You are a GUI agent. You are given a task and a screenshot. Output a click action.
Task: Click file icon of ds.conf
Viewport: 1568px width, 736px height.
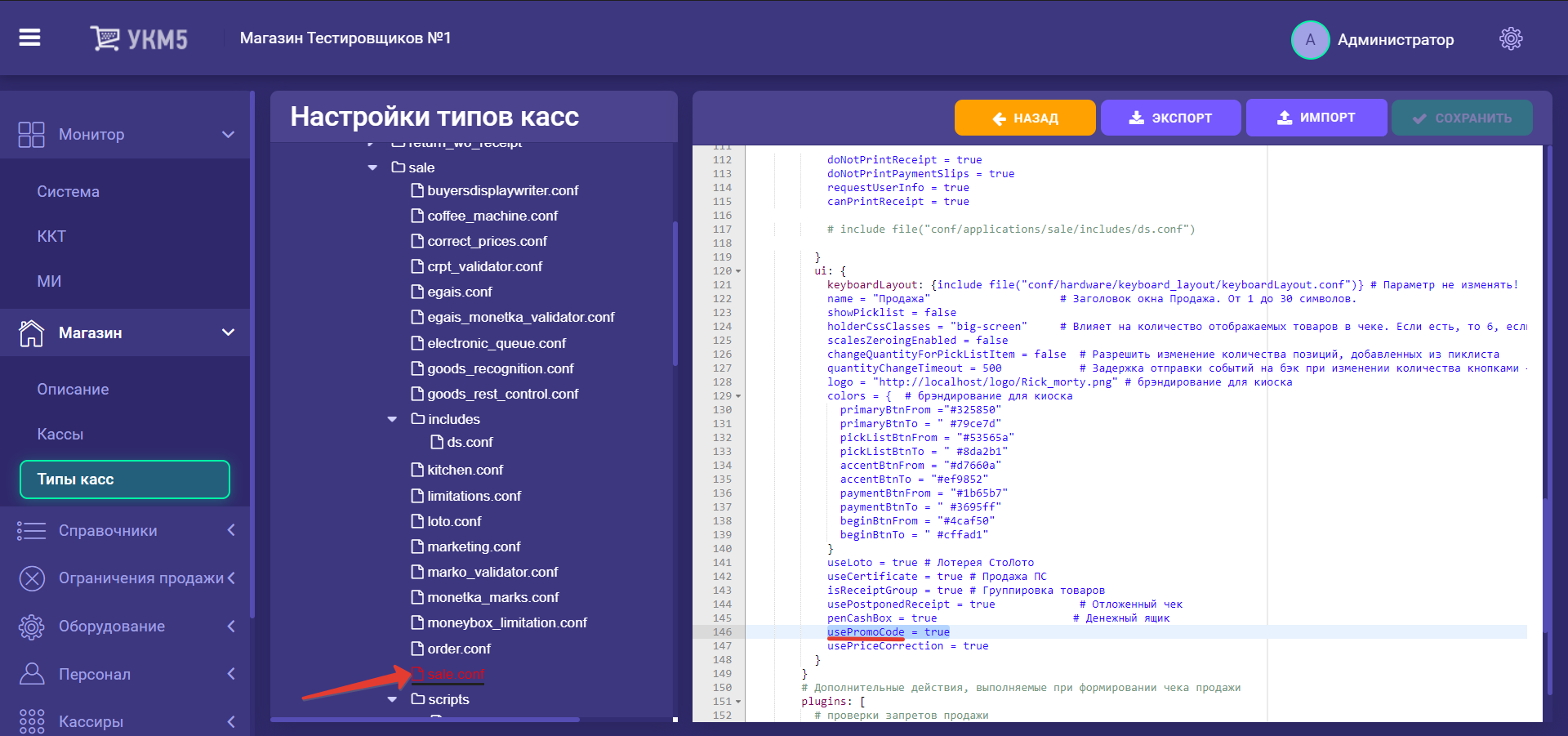437,442
